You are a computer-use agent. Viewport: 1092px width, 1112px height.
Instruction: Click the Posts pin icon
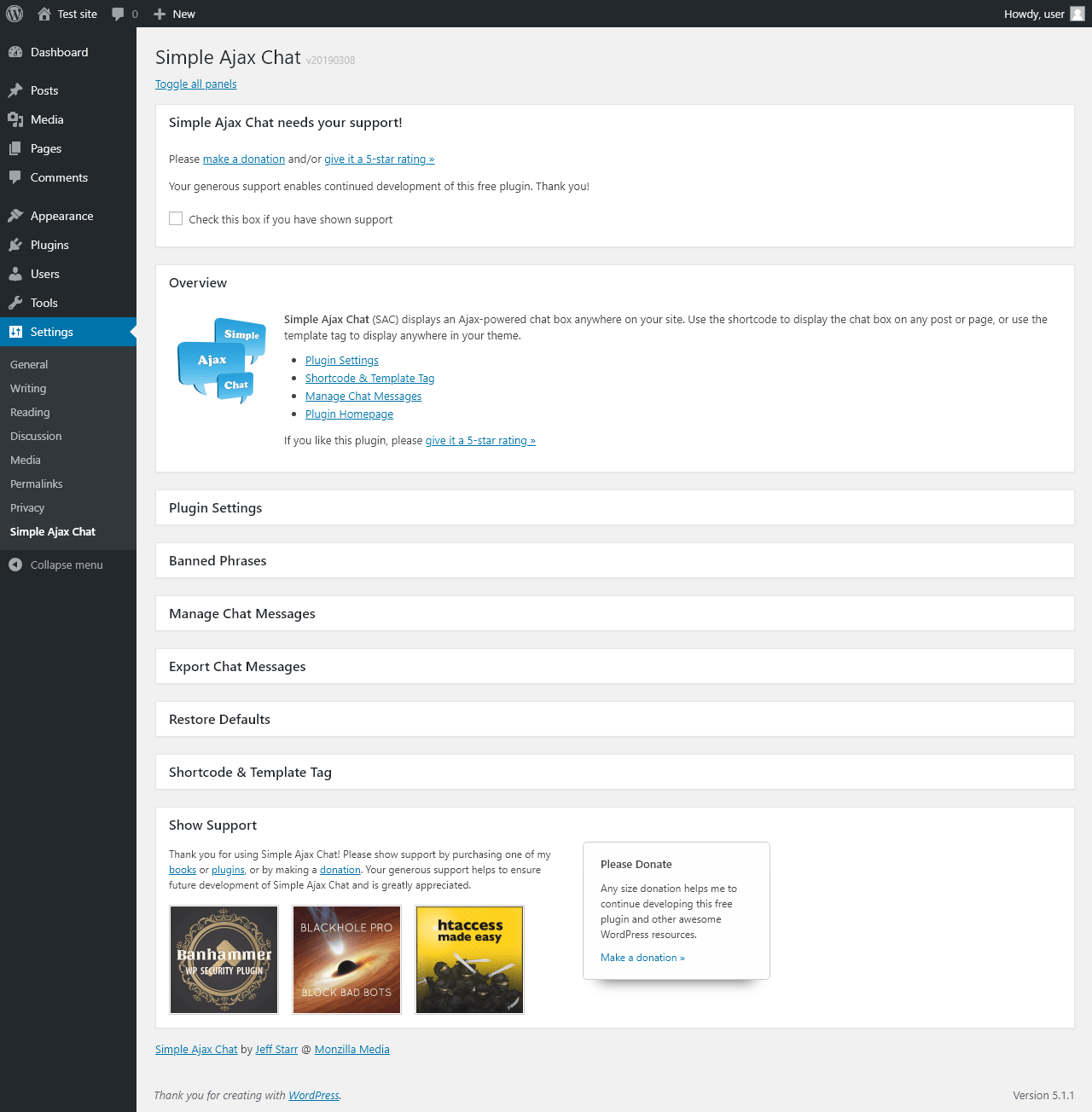pos(15,90)
